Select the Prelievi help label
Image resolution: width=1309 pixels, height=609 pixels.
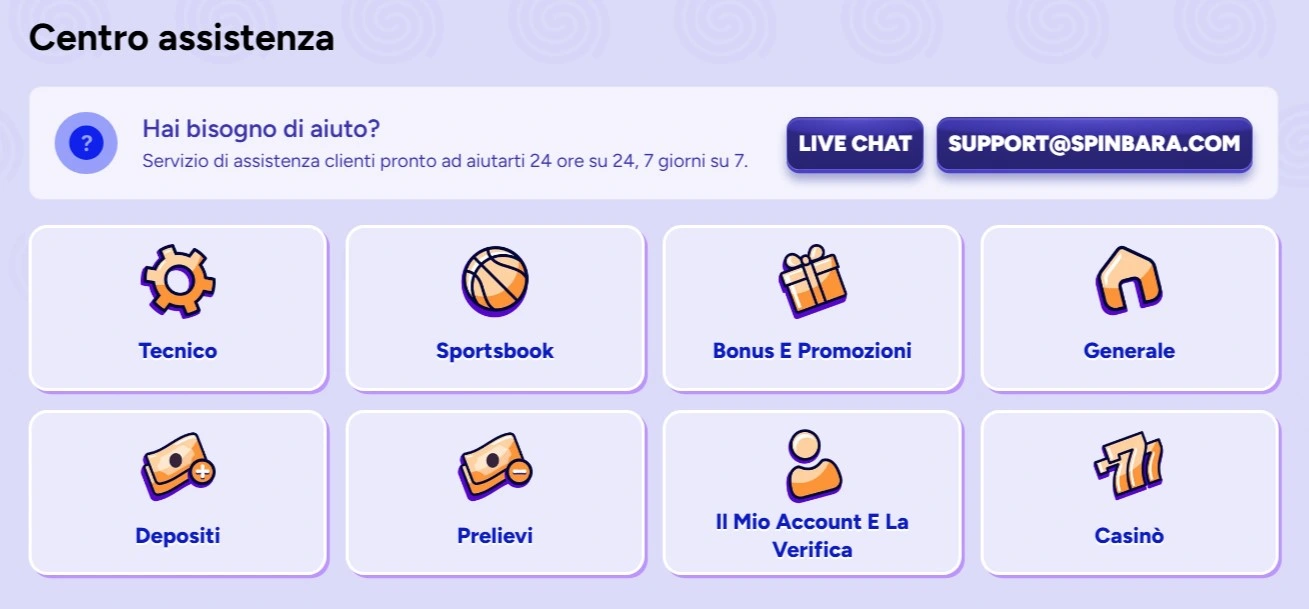tap(495, 536)
